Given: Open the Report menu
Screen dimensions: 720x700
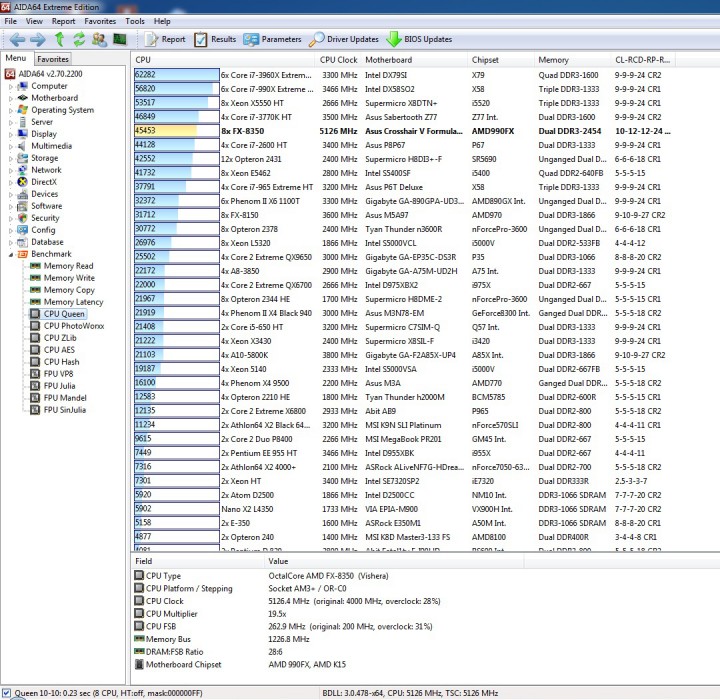Looking at the screenshot, I should point(63,21).
